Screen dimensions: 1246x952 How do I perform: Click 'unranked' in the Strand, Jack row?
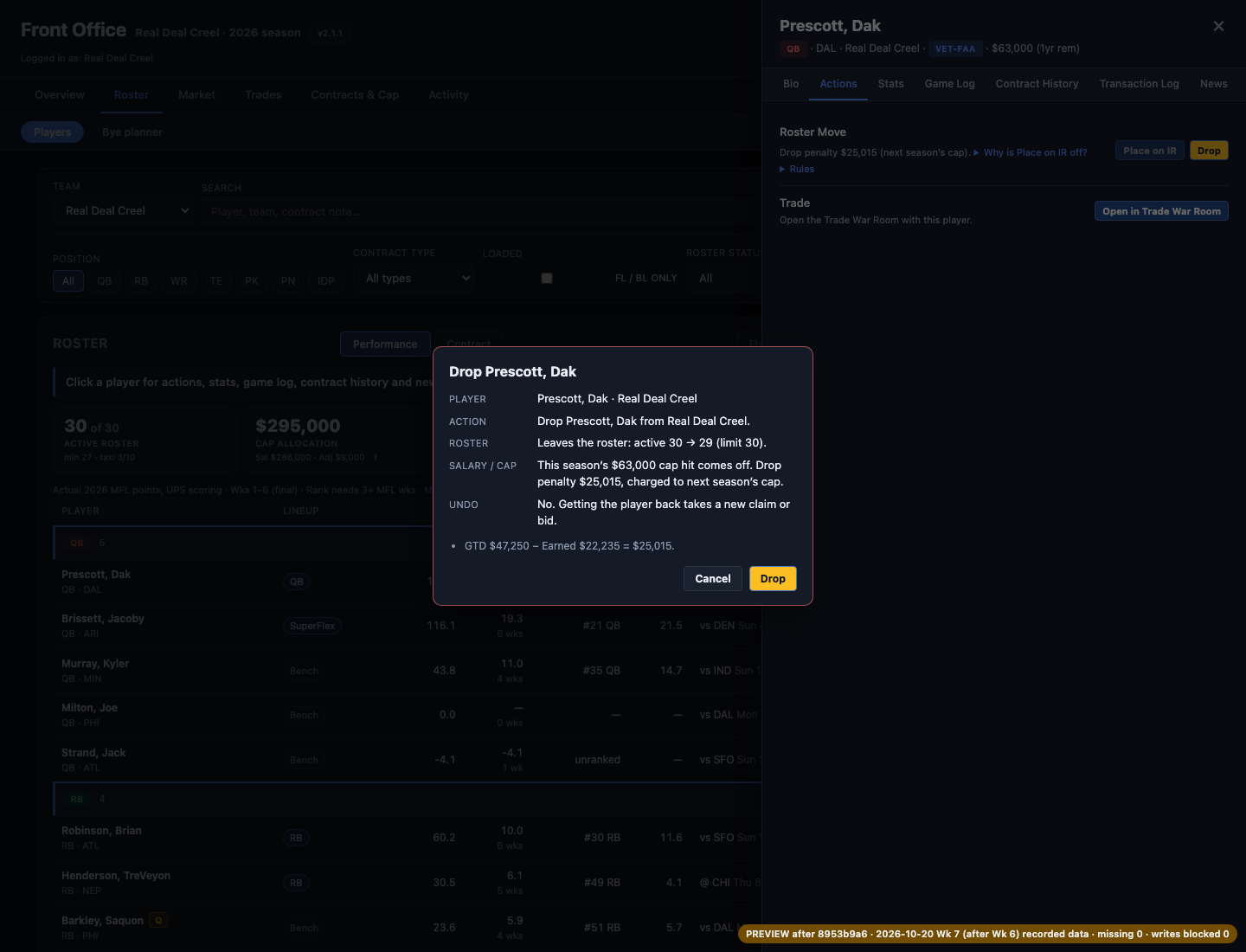click(x=597, y=760)
